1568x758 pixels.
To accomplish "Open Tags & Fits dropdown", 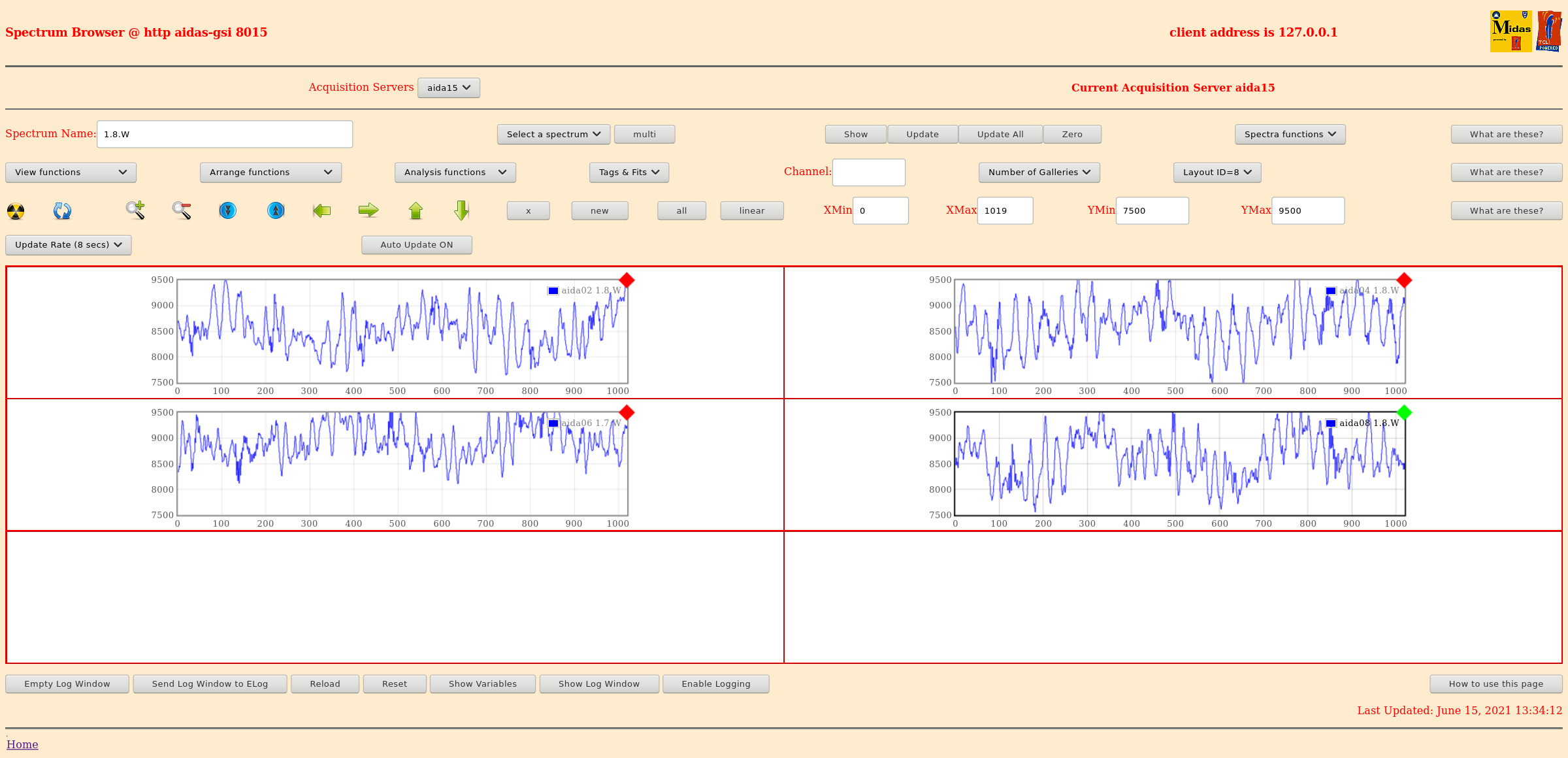I will [x=629, y=173].
